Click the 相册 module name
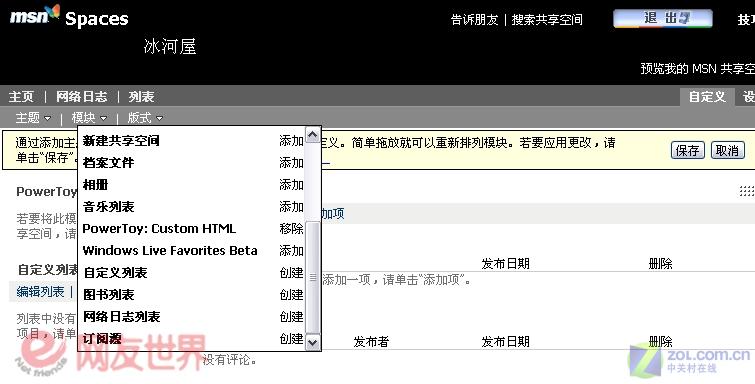755x384 pixels. click(95, 185)
